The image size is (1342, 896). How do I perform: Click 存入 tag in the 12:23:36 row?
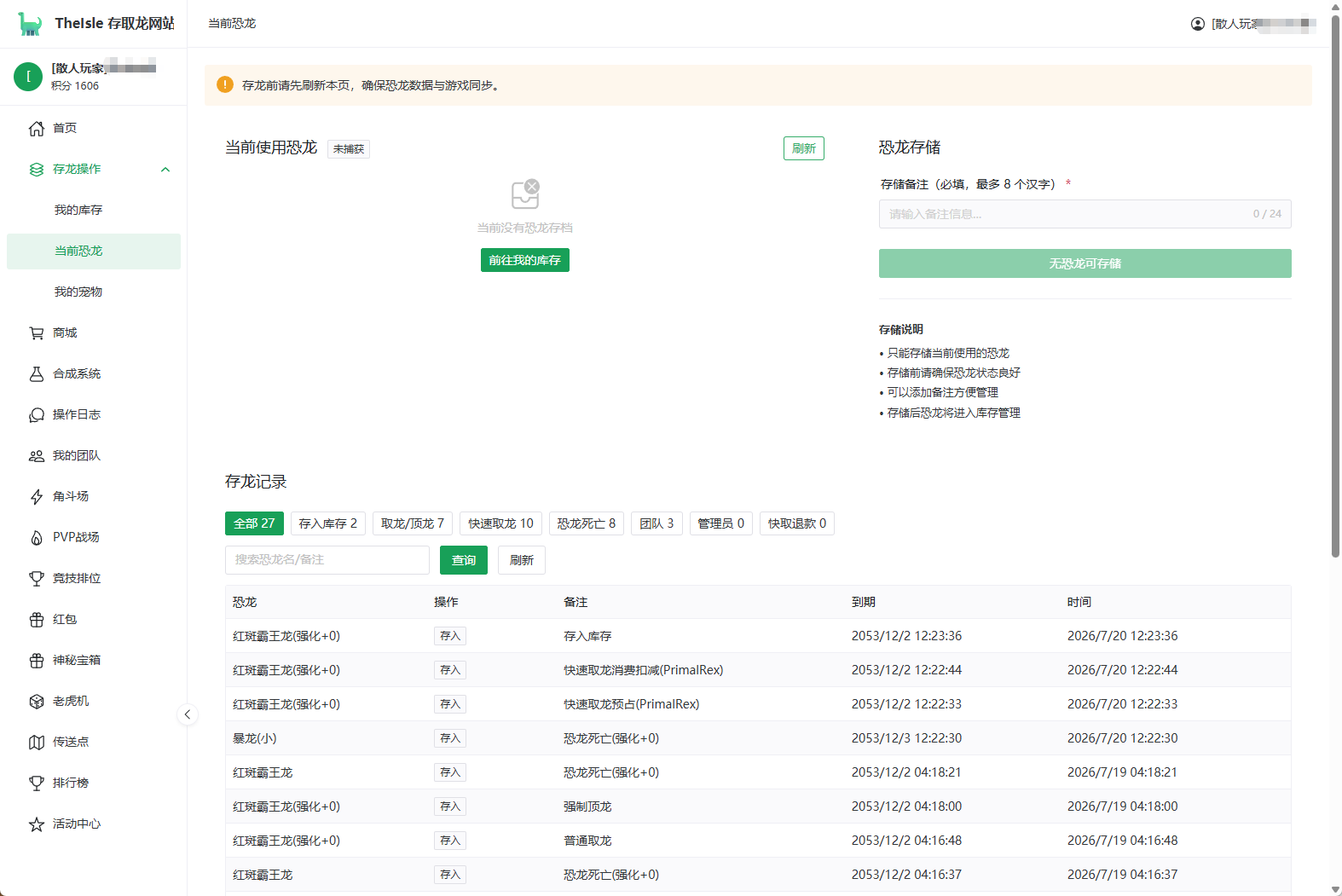(450, 636)
